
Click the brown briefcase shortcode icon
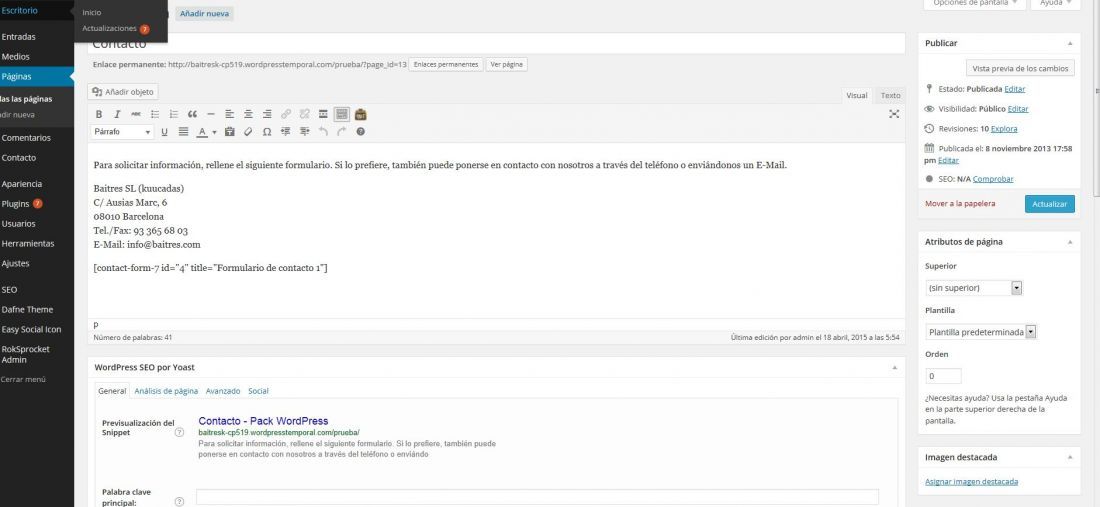click(361, 114)
